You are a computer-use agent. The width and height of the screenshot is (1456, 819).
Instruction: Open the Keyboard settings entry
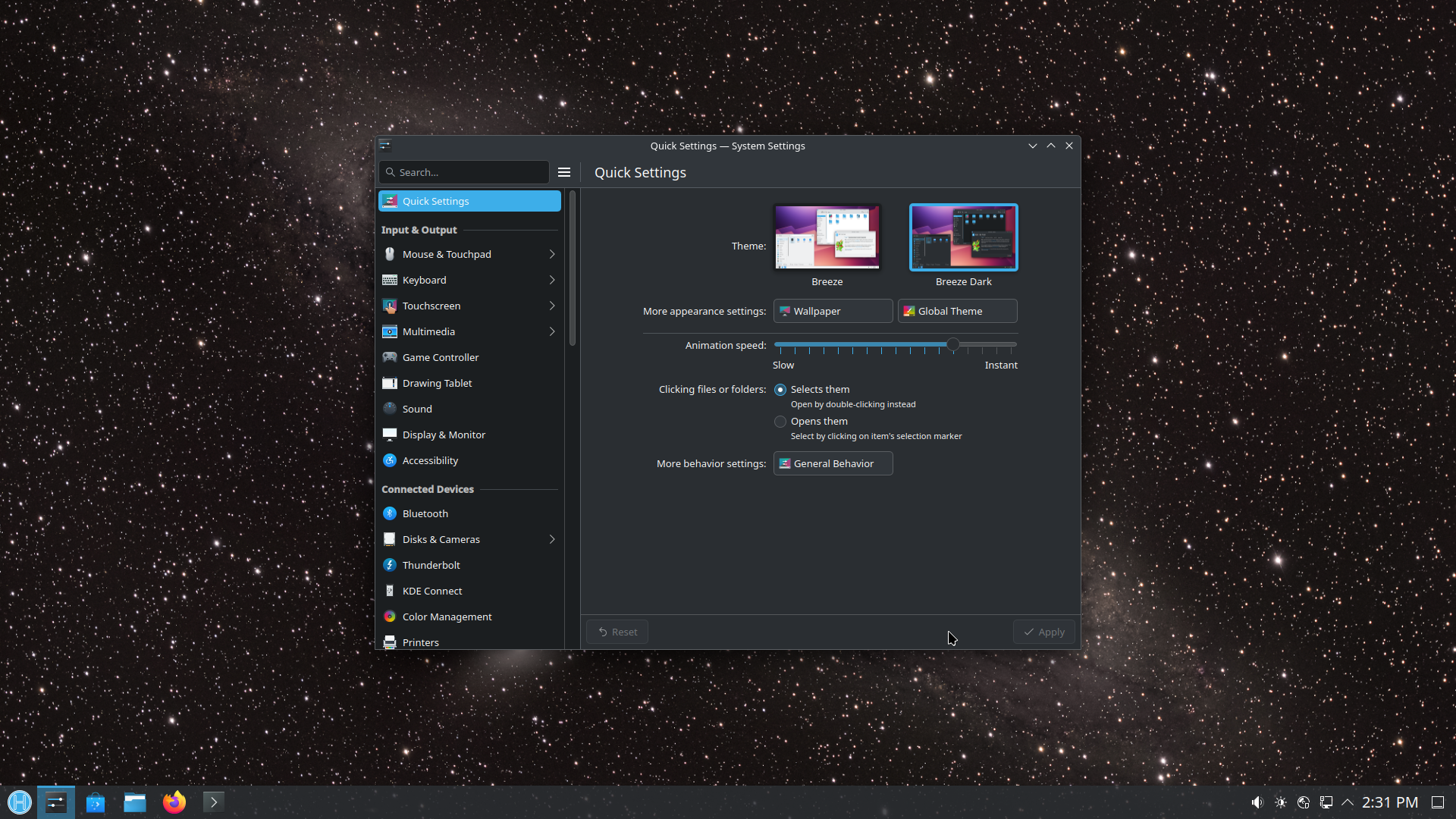coord(469,280)
